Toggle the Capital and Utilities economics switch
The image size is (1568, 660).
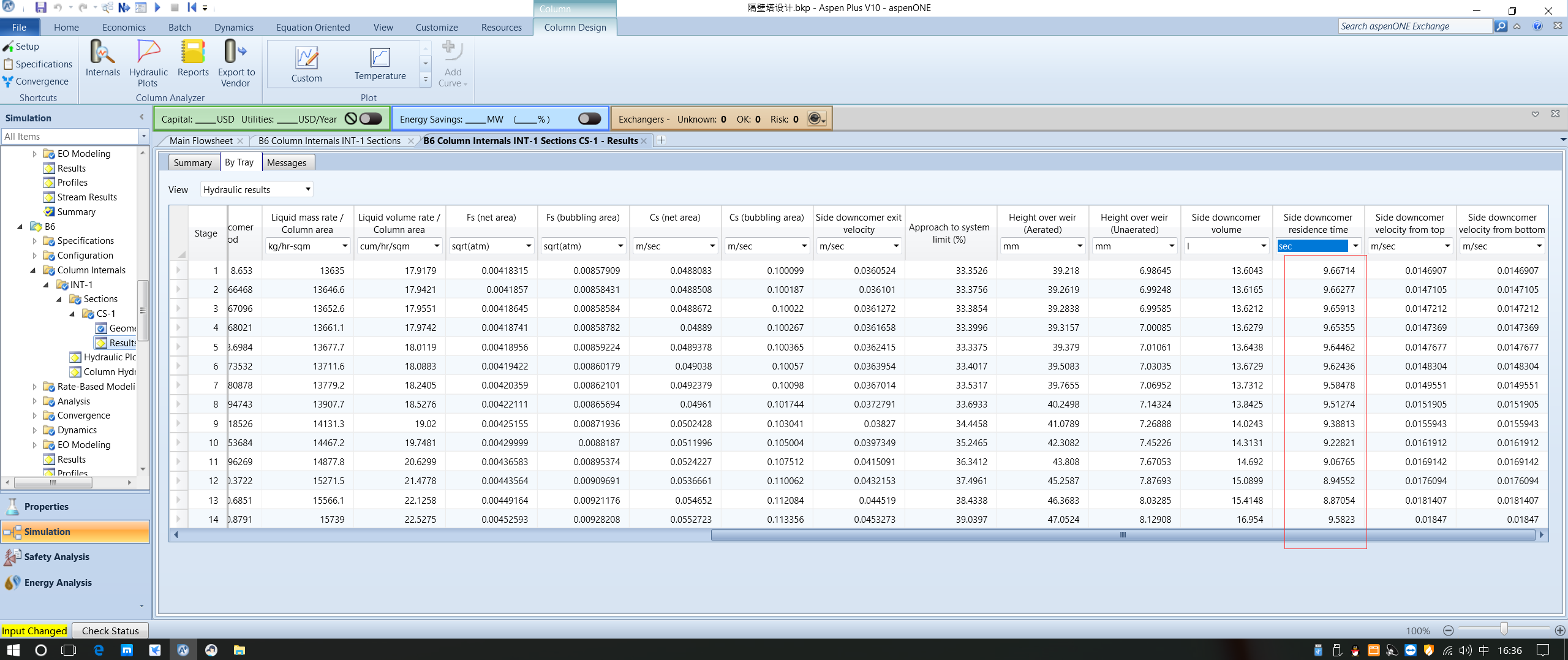(x=370, y=119)
